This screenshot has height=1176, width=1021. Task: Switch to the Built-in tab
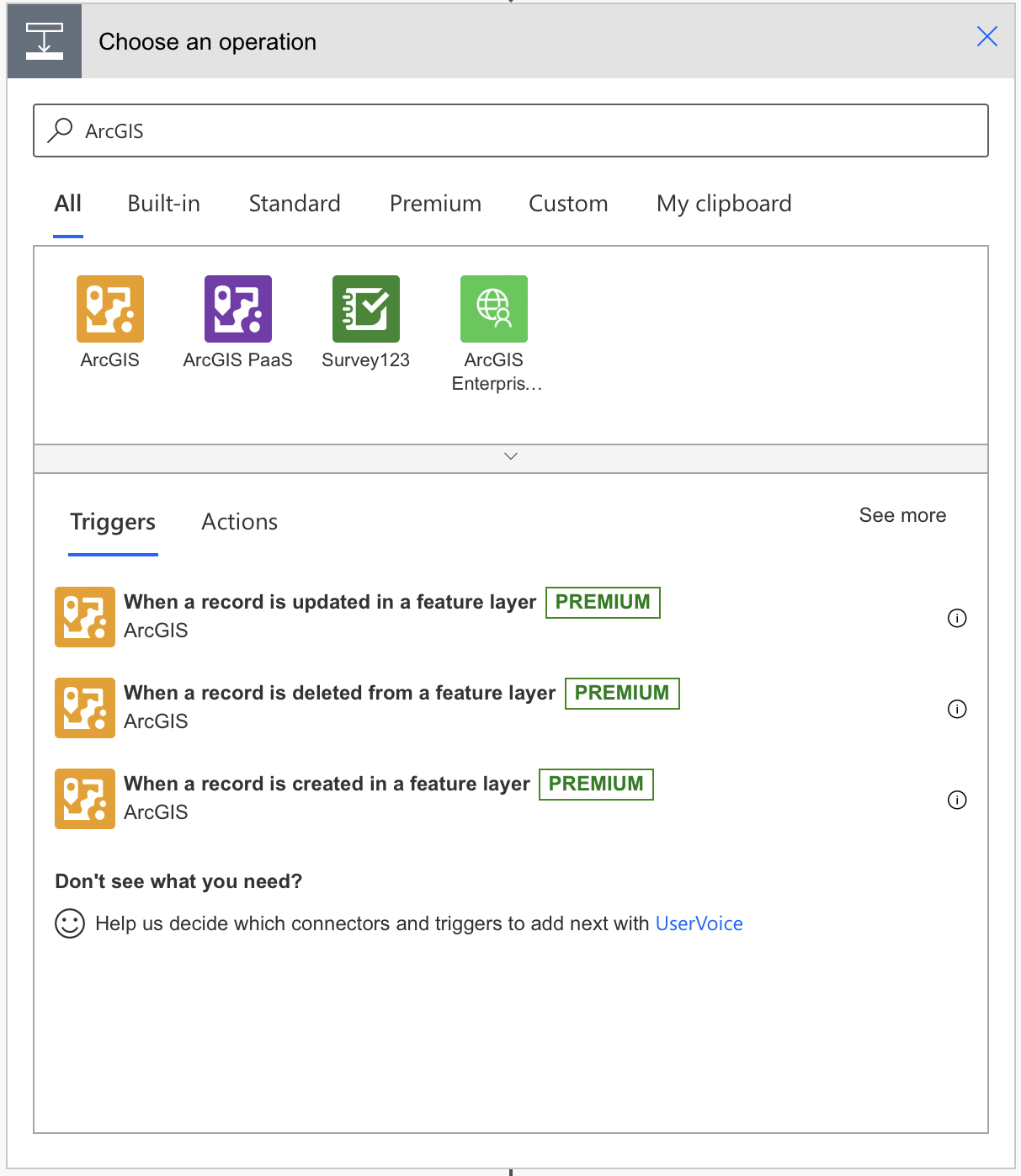click(164, 204)
